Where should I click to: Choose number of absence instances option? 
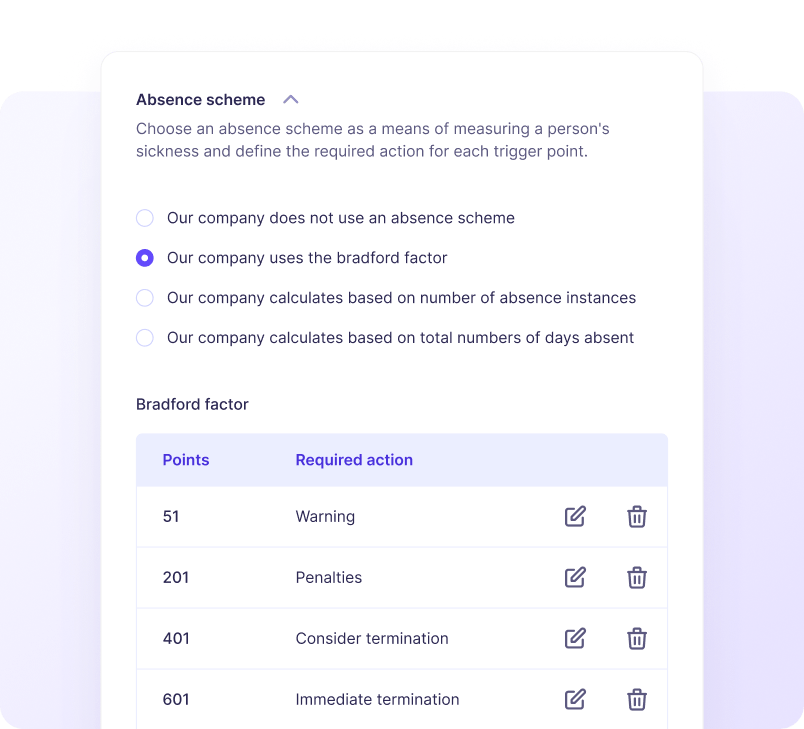pyautogui.click(x=145, y=298)
